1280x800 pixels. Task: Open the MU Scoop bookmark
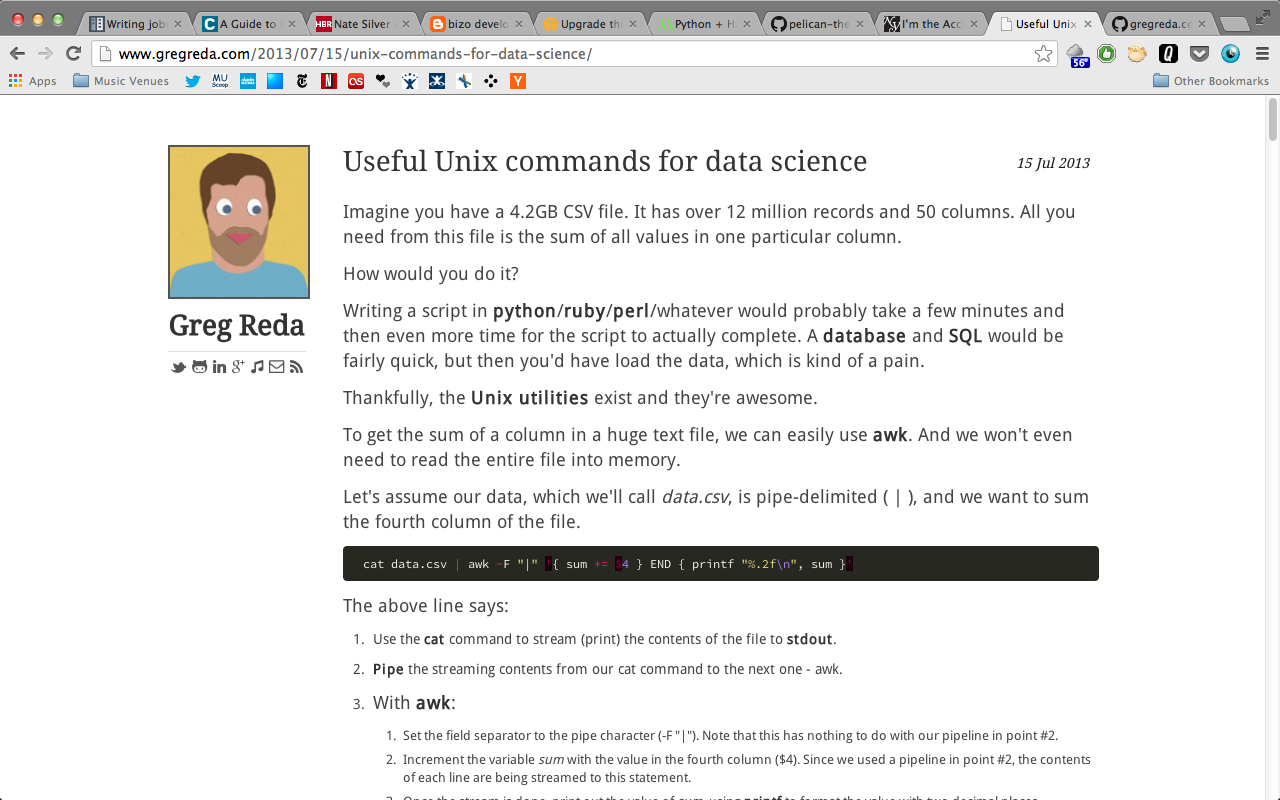pyautogui.click(x=220, y=81)
